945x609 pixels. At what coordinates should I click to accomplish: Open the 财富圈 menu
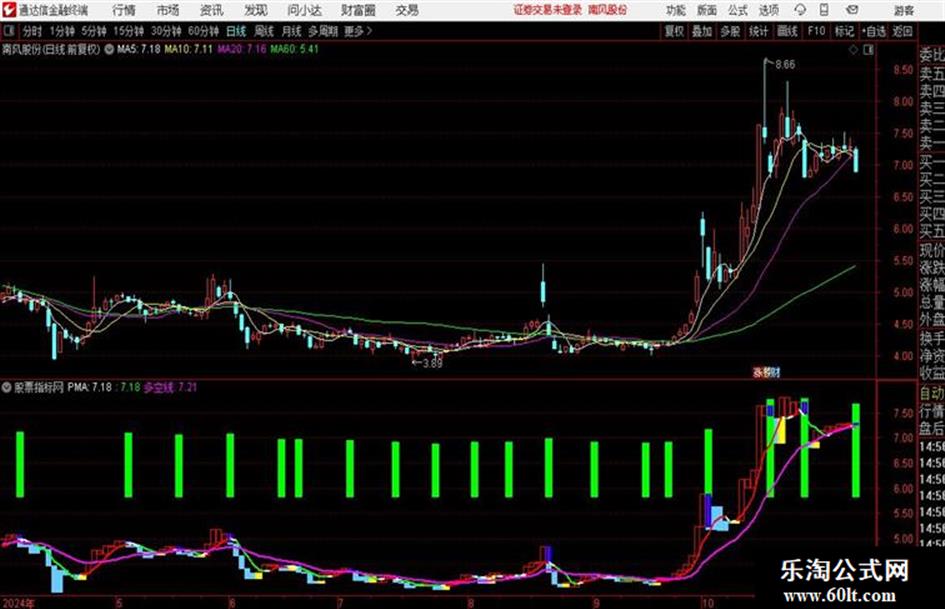(358, 10)
